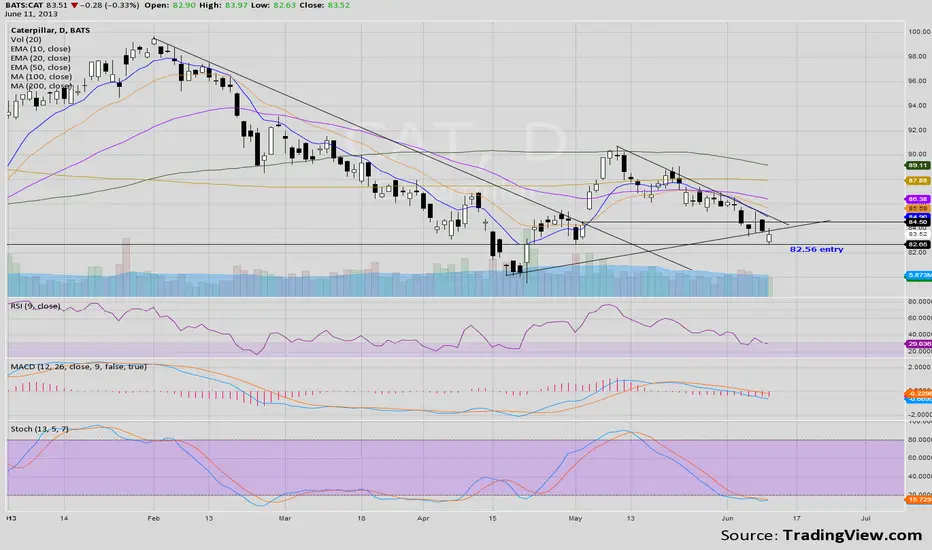The image size is (932, 550).
Task: Click the 96.00 price axis label
Action: pyautogui.click(x=918, y=81)
